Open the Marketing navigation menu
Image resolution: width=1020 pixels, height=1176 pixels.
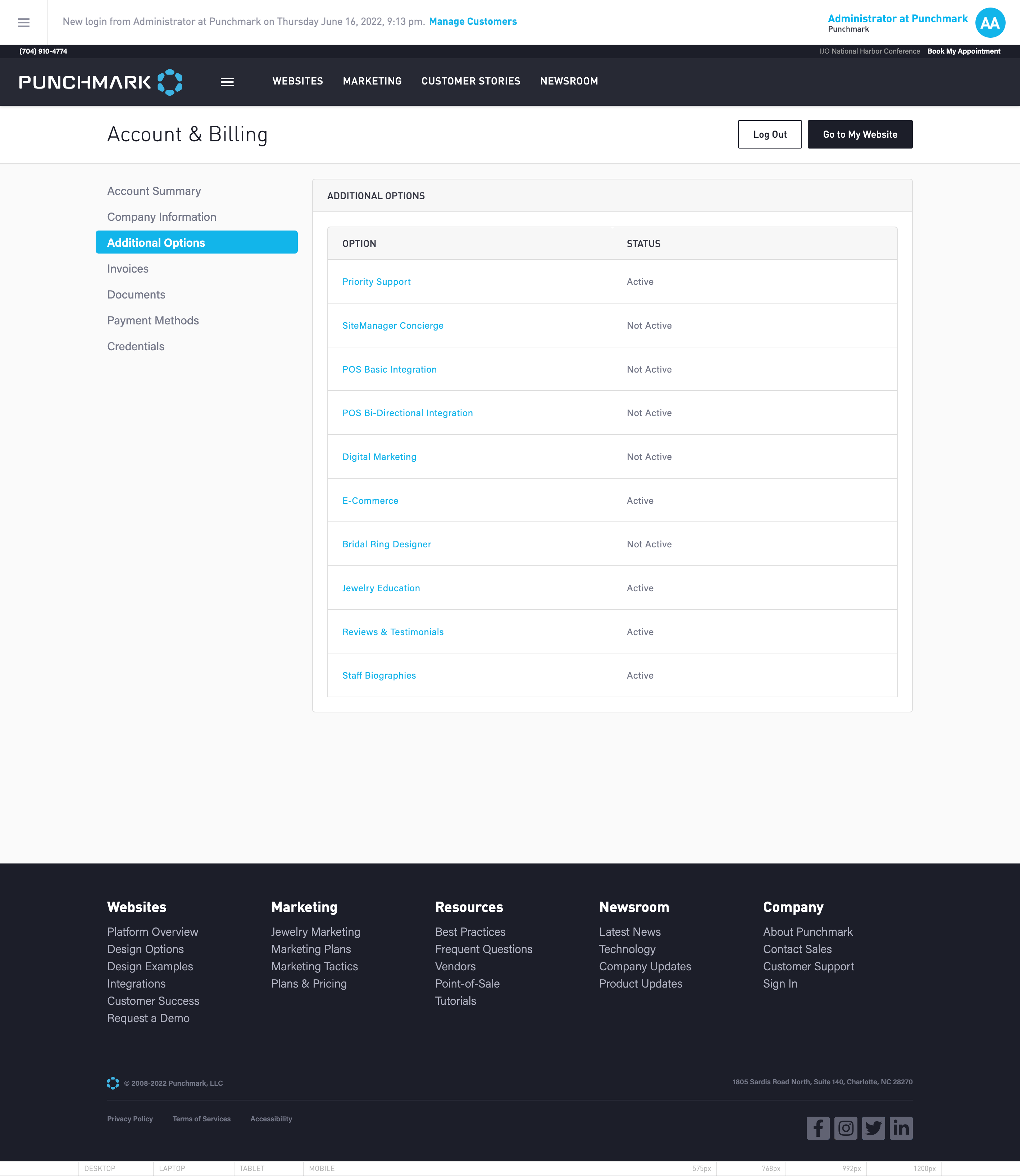pos(372,81)
